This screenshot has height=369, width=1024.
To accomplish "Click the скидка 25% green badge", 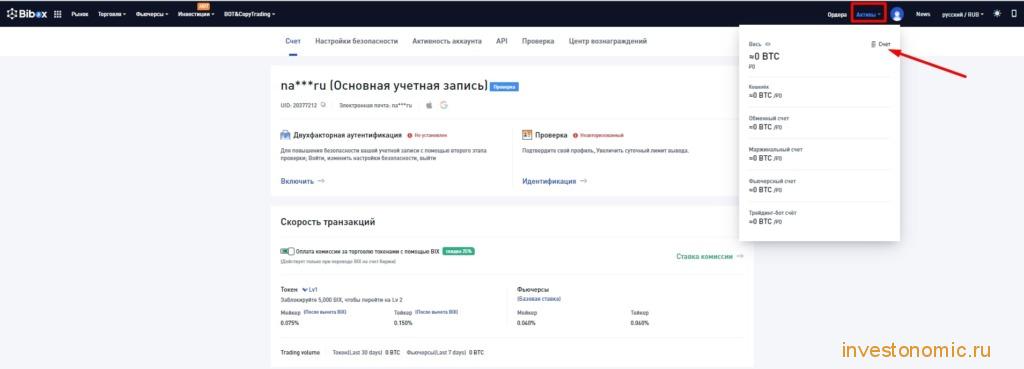I will pos(458,251).
